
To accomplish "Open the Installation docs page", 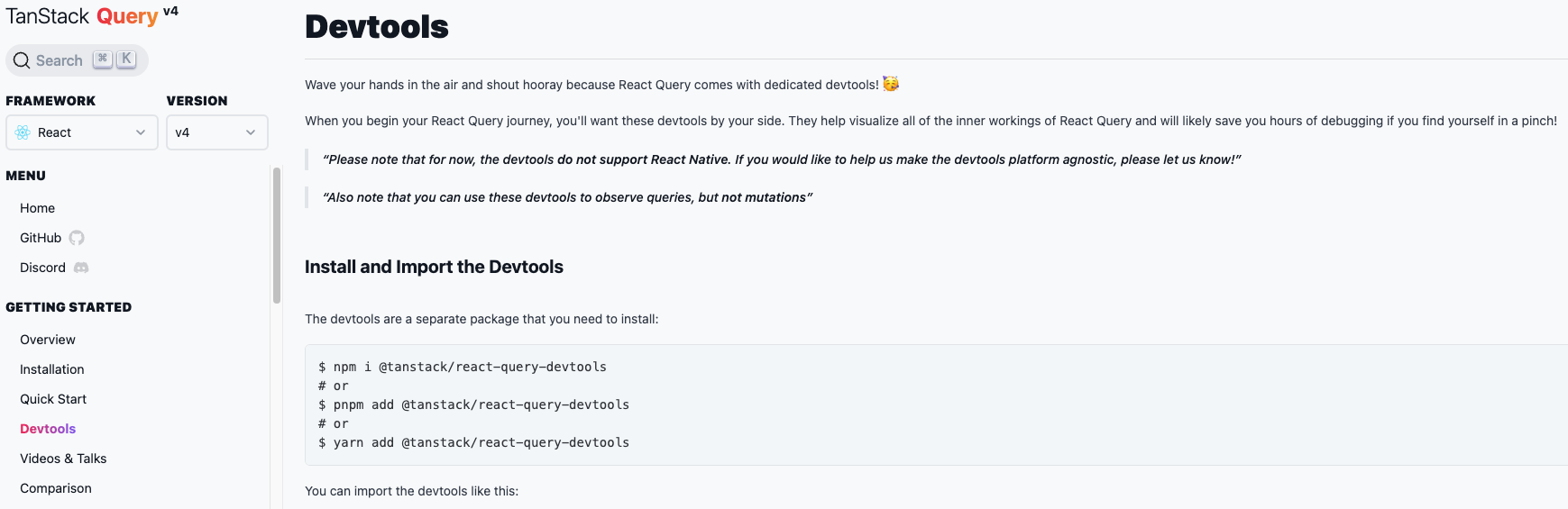I will (52, 369).
